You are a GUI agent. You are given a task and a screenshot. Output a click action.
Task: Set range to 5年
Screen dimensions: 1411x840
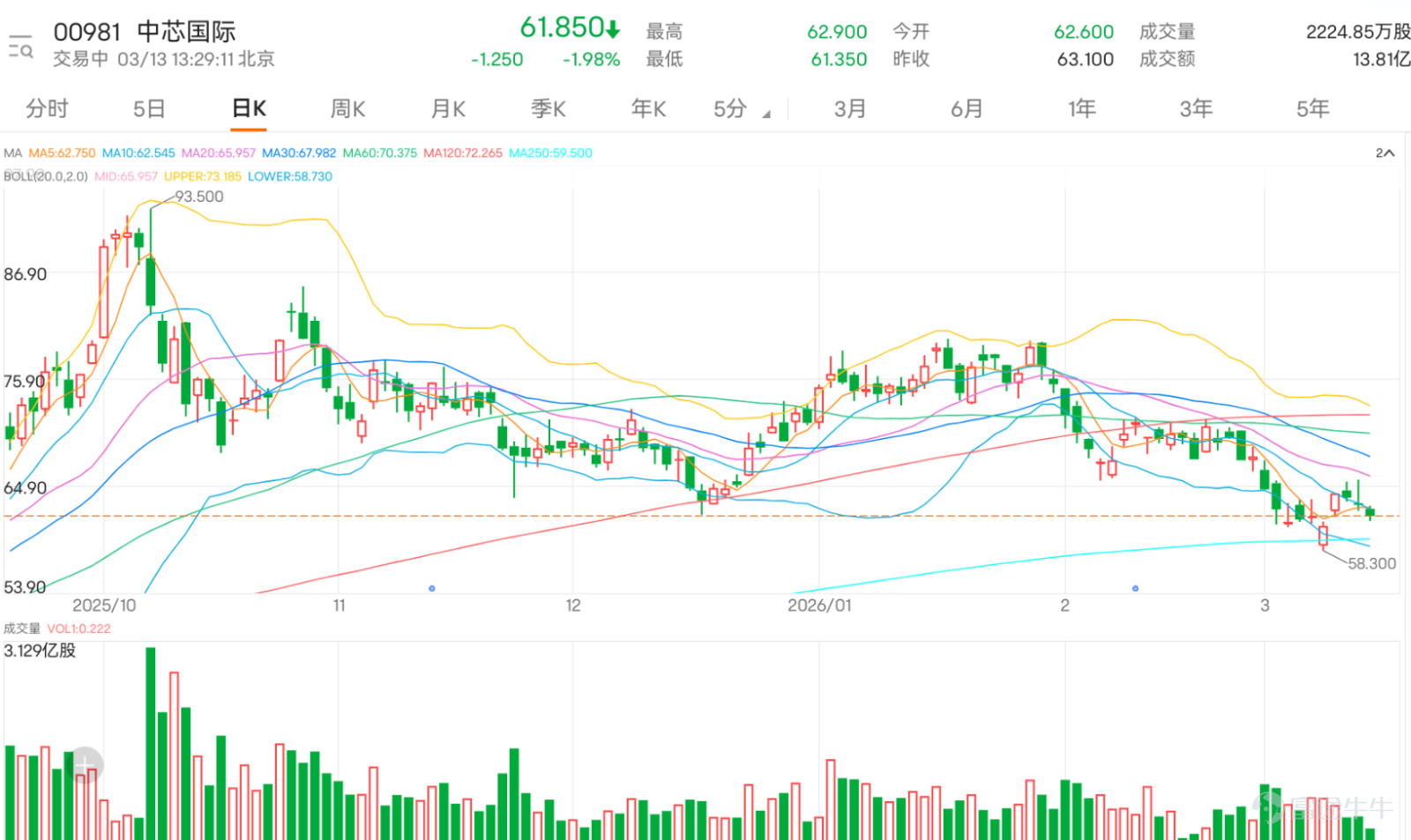click(1313, 108)
